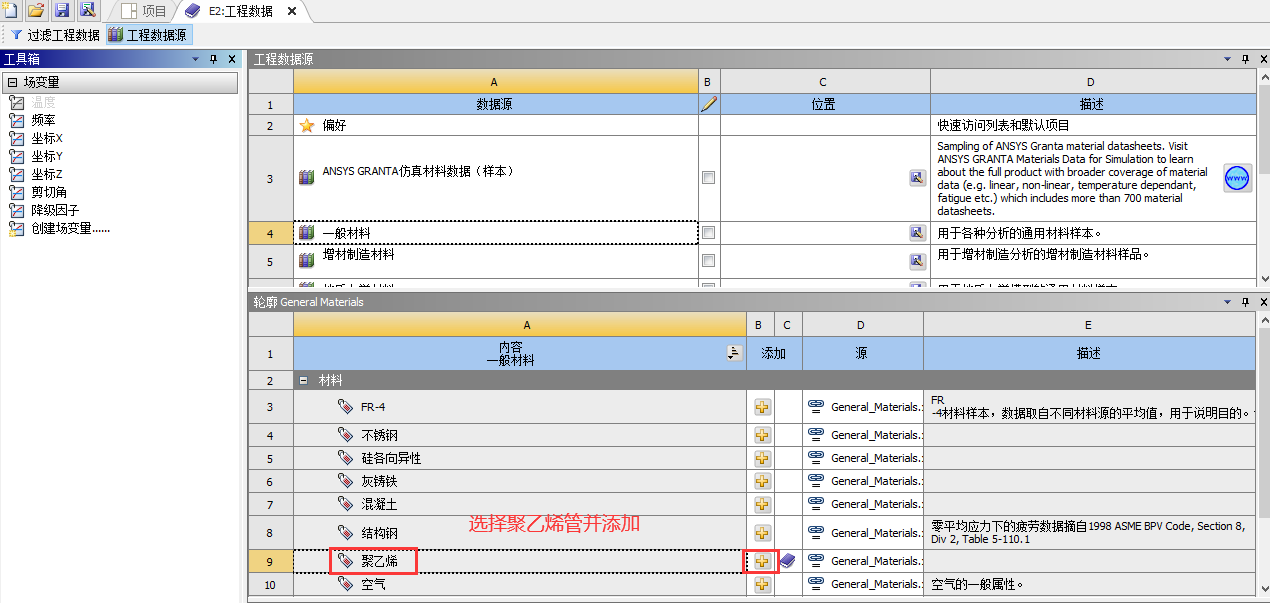
Task: Click the 工程数据源 toolbar button
Action: (x=148, y=33)
